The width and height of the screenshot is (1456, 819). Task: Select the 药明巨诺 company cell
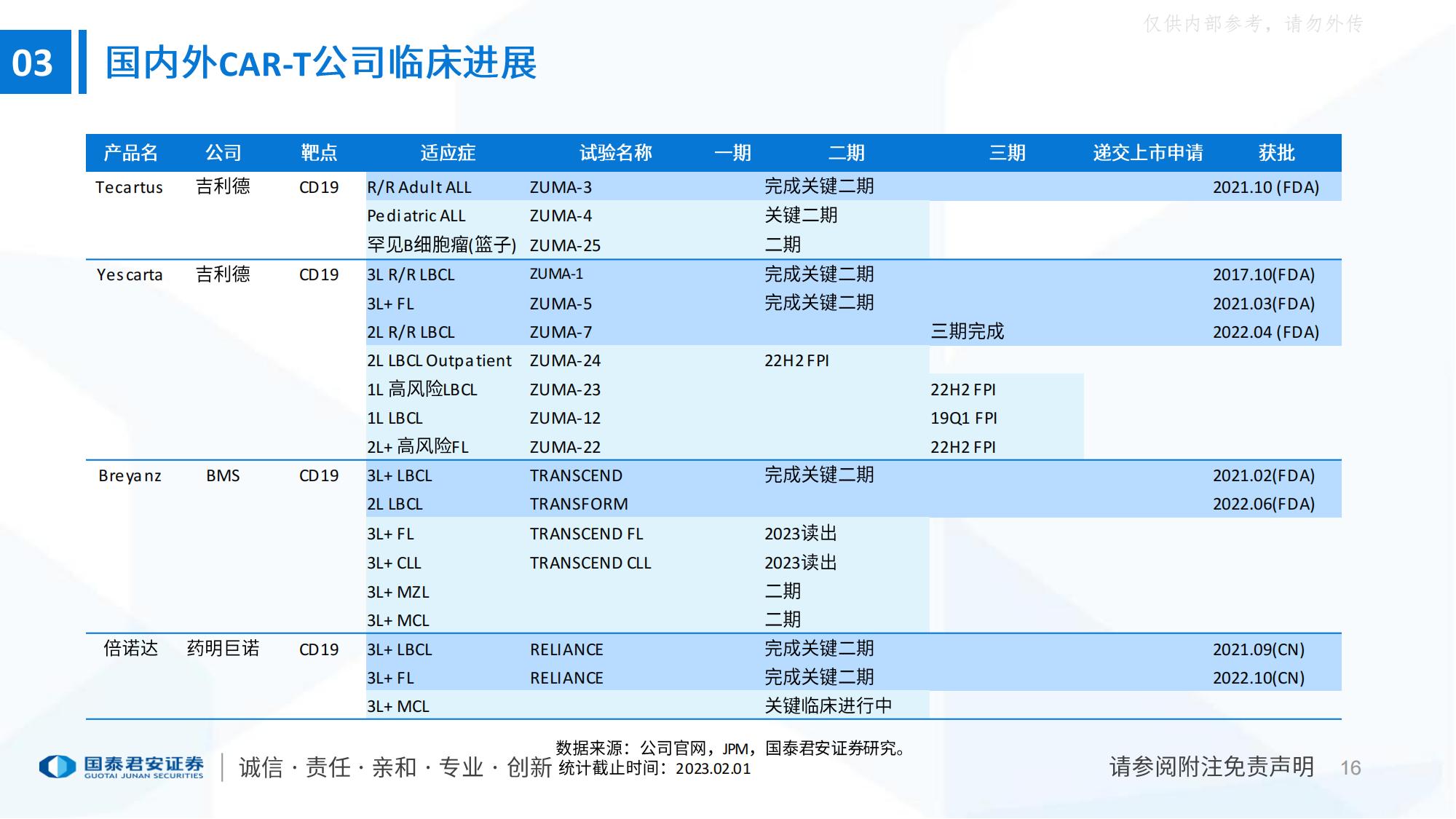click(x=223, y=649)
